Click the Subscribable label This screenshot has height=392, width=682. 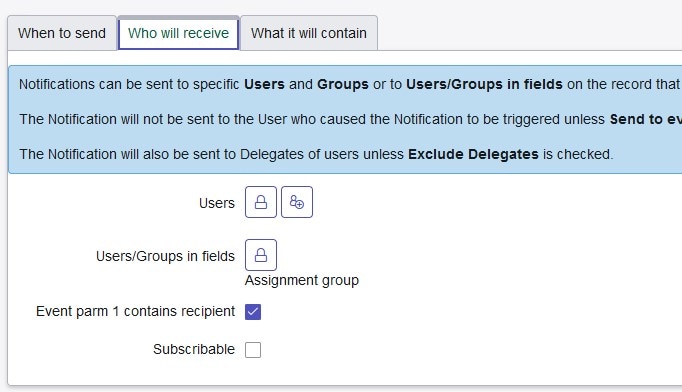194,349
